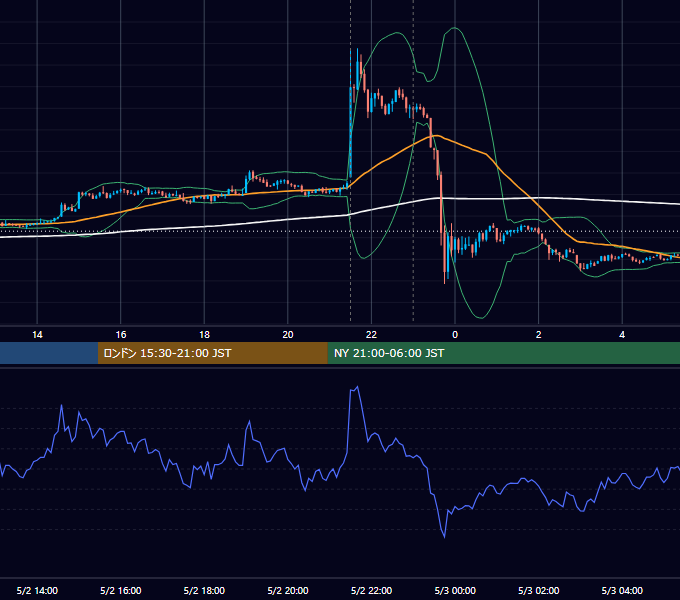680x600 pixels.
Task: Select the 4 hour label on upper axis
Action: pyautogui.click(x=622, y=335)
